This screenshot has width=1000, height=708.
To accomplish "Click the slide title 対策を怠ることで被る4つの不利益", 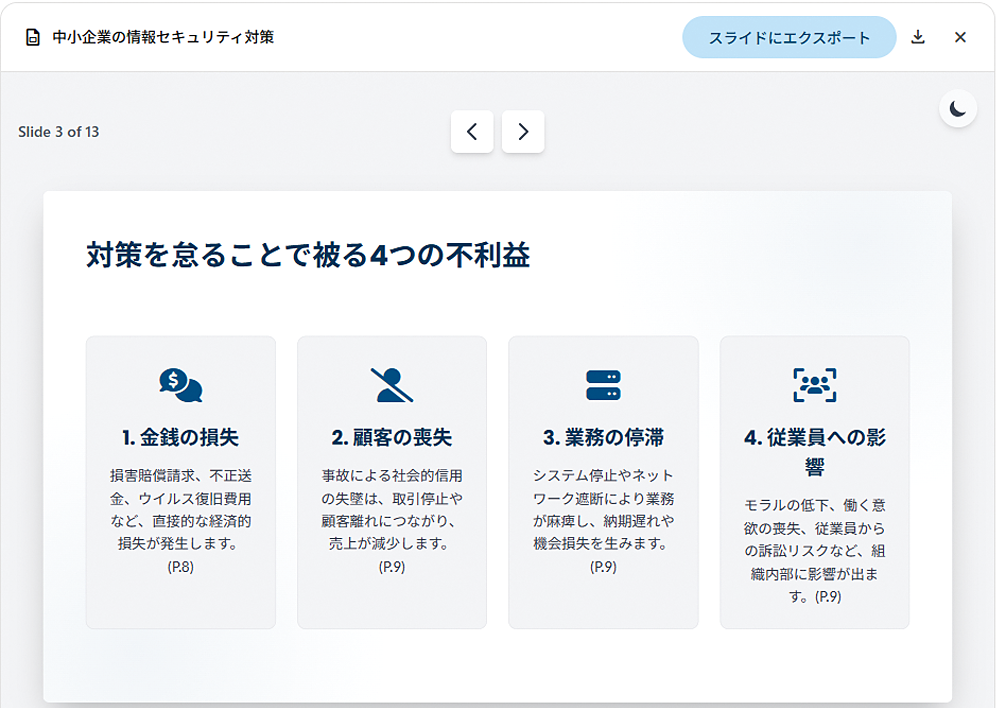I will (308, 256).
